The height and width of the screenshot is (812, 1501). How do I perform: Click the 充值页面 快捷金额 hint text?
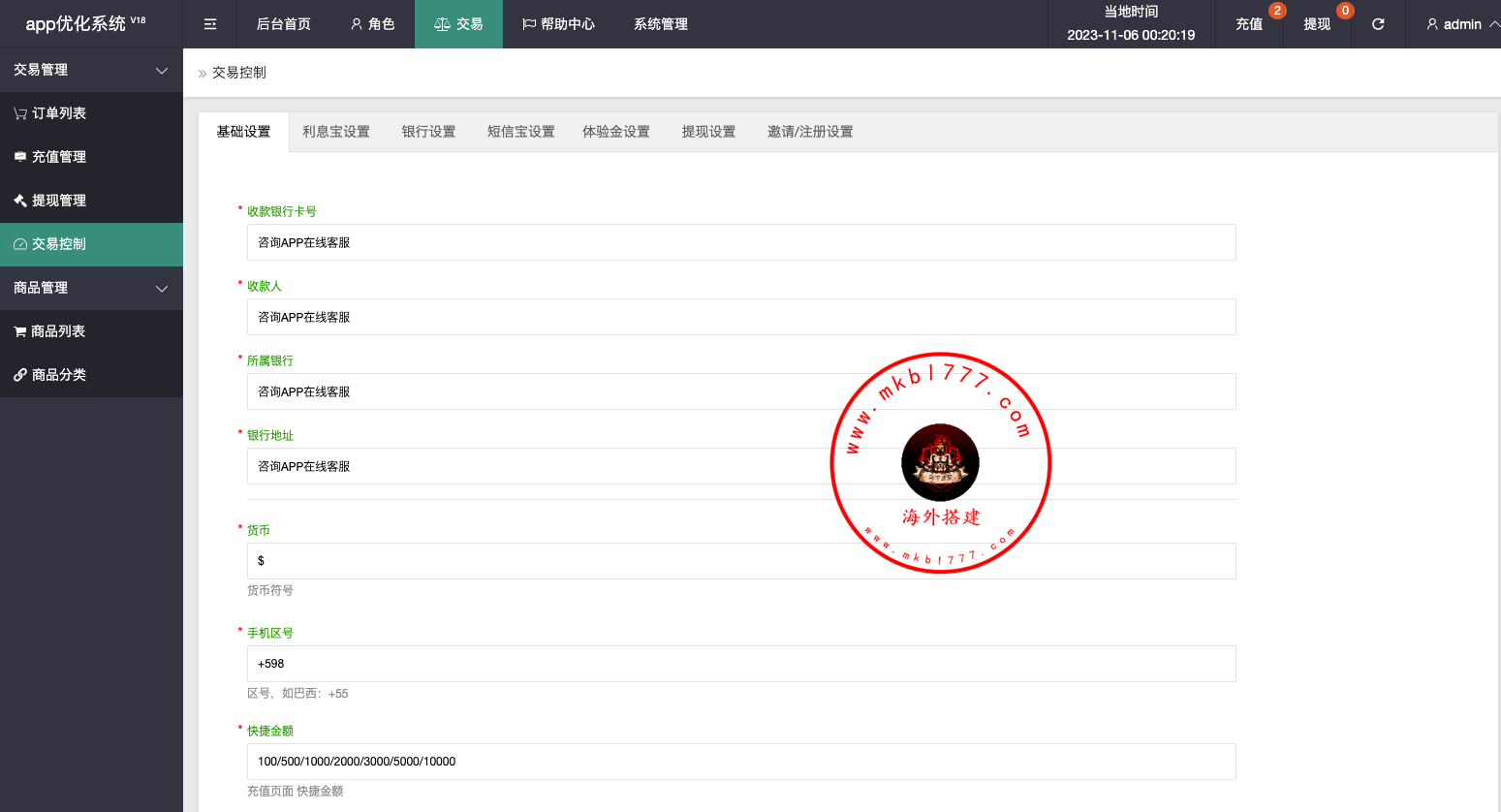coord(296,791)
